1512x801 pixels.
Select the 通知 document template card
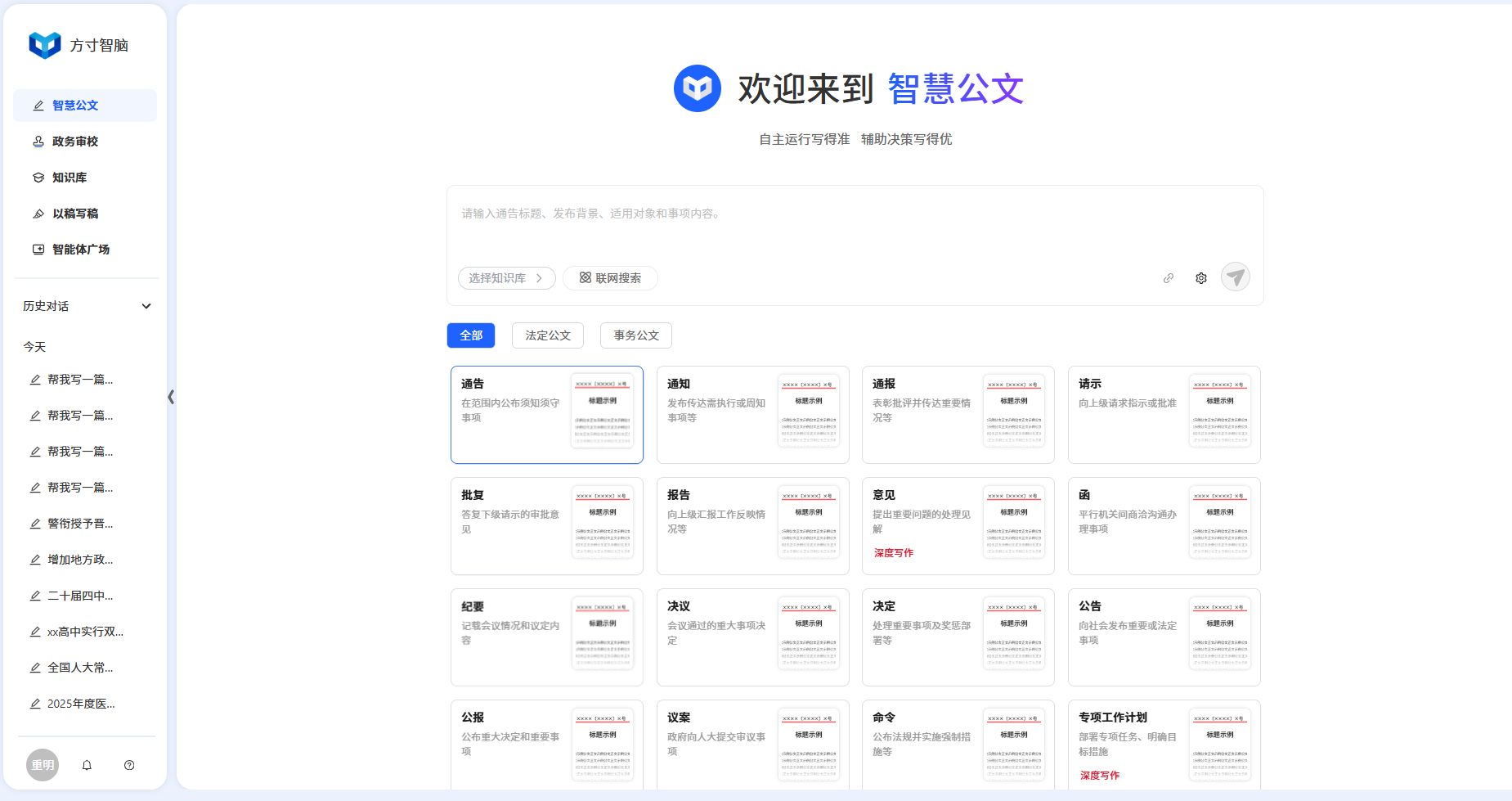[752, 415]
